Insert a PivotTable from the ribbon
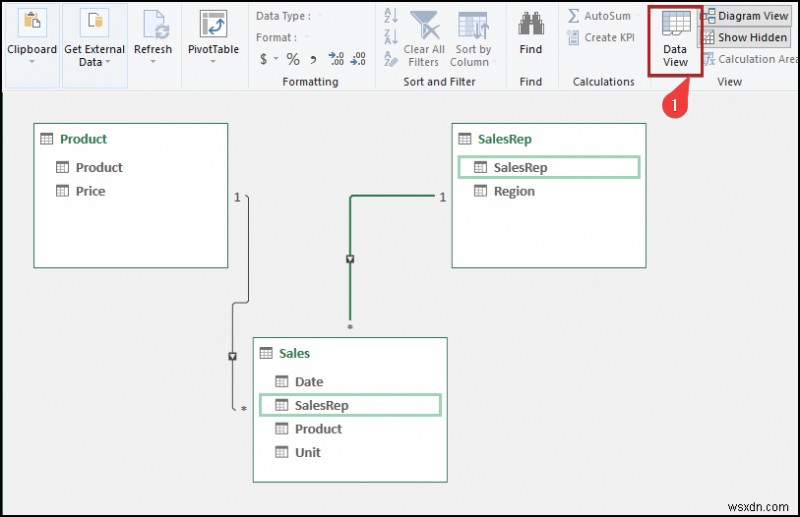 [x=213, y=38]
